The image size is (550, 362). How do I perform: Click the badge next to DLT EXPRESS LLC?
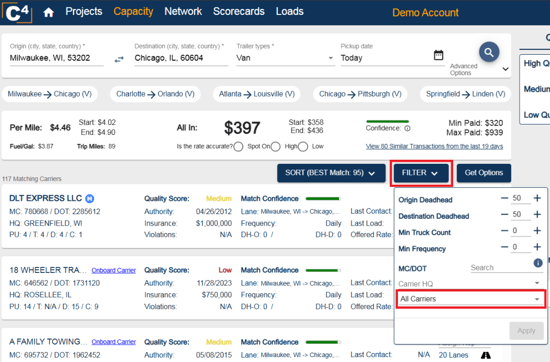pyautogui.click(x=90, y=199)
